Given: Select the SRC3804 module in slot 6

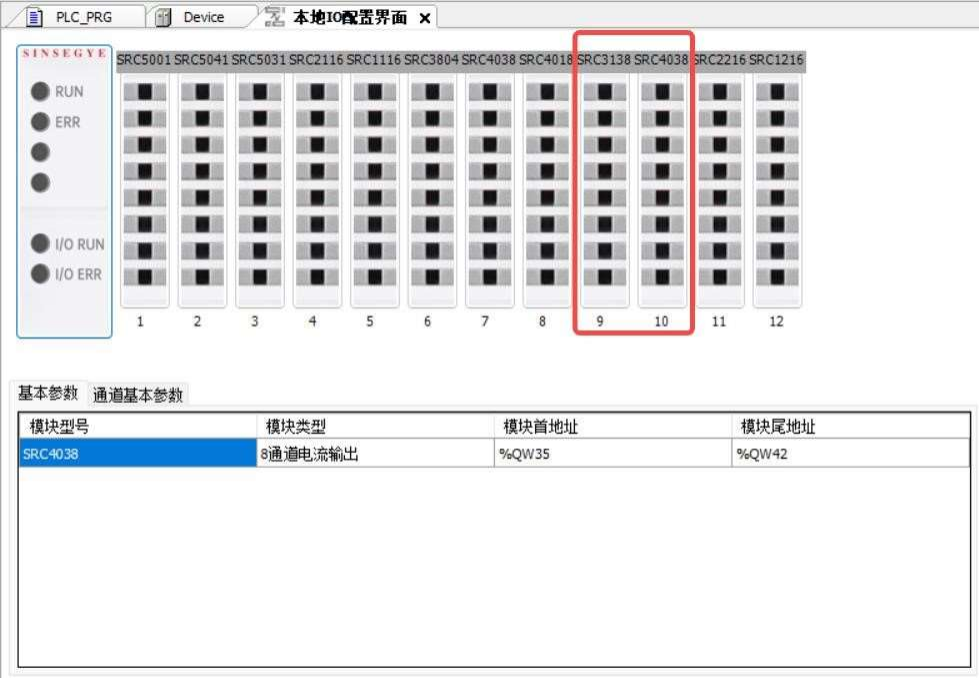Looking at the screenshot, I should pos(432,190).
